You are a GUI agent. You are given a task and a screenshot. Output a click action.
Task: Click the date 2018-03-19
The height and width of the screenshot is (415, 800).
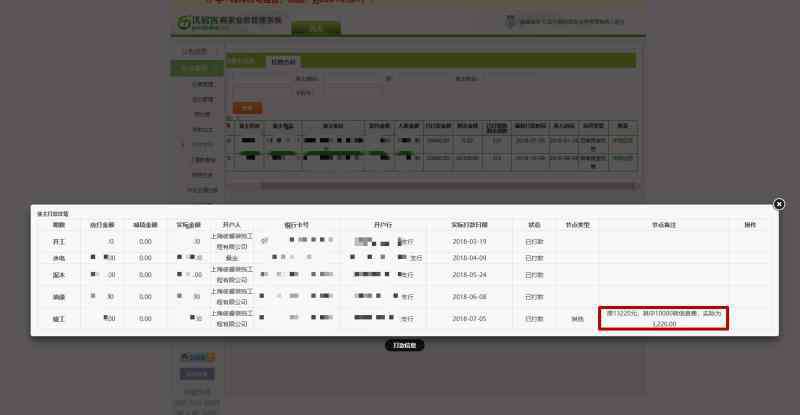pyautogui.click(x=469, y=242)
